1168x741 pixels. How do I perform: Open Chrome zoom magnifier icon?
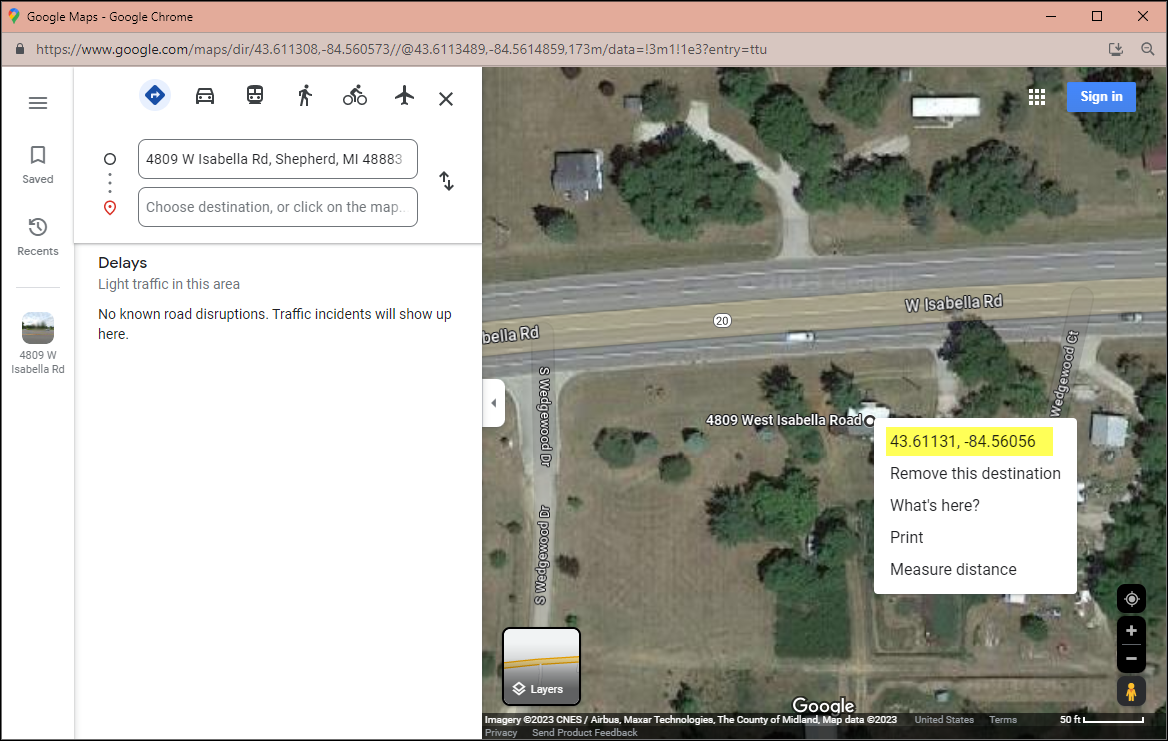[1147, 49]
